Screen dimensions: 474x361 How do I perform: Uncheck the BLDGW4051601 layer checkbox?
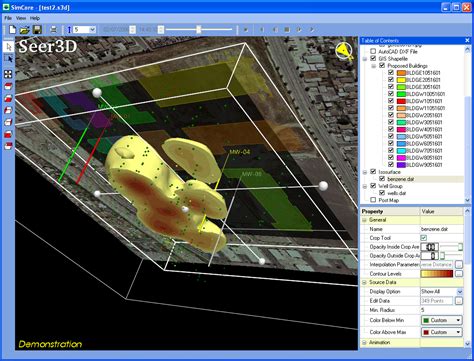point(391,129)
